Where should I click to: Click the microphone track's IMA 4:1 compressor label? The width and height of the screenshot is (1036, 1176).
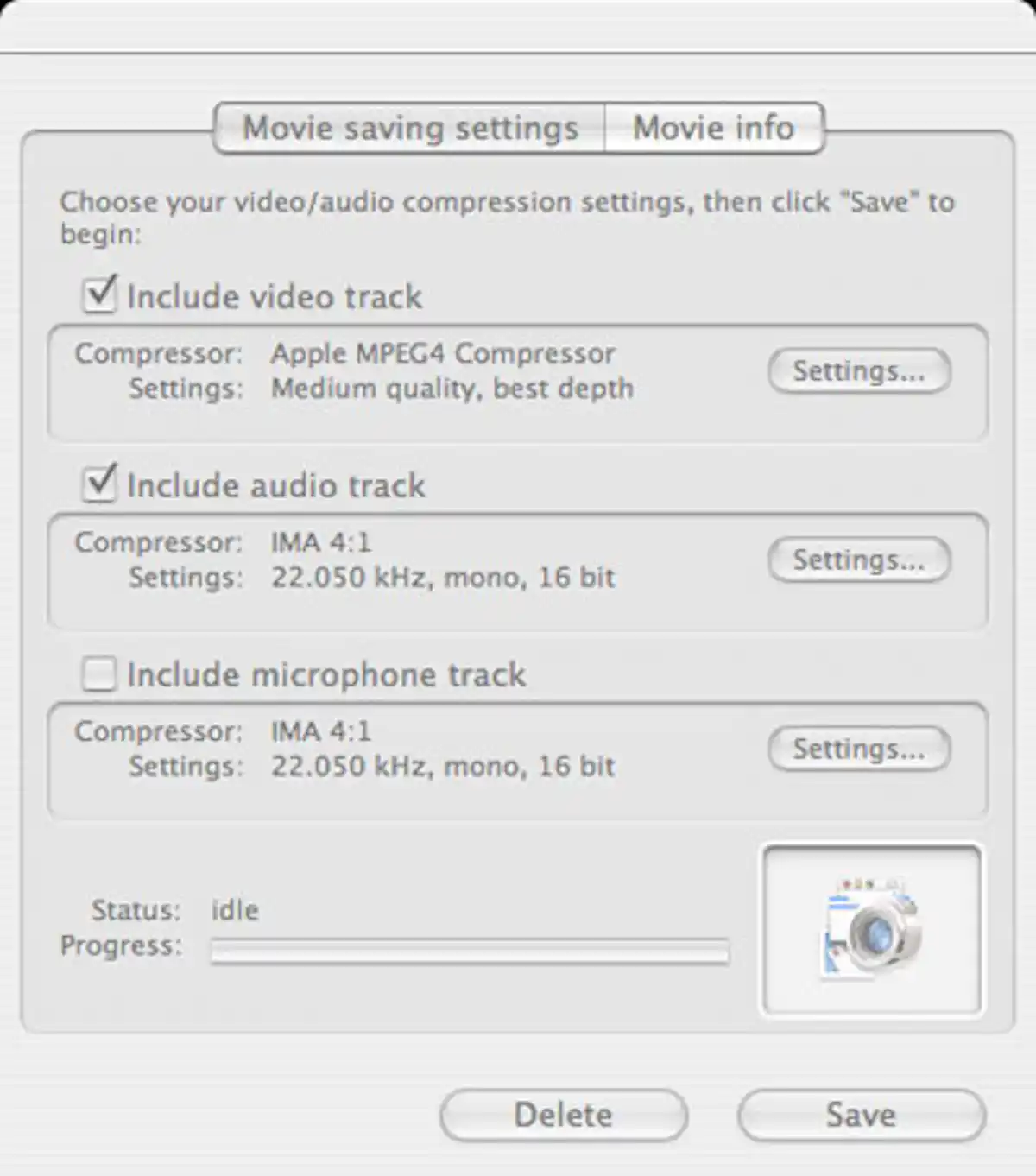(321, 731)
